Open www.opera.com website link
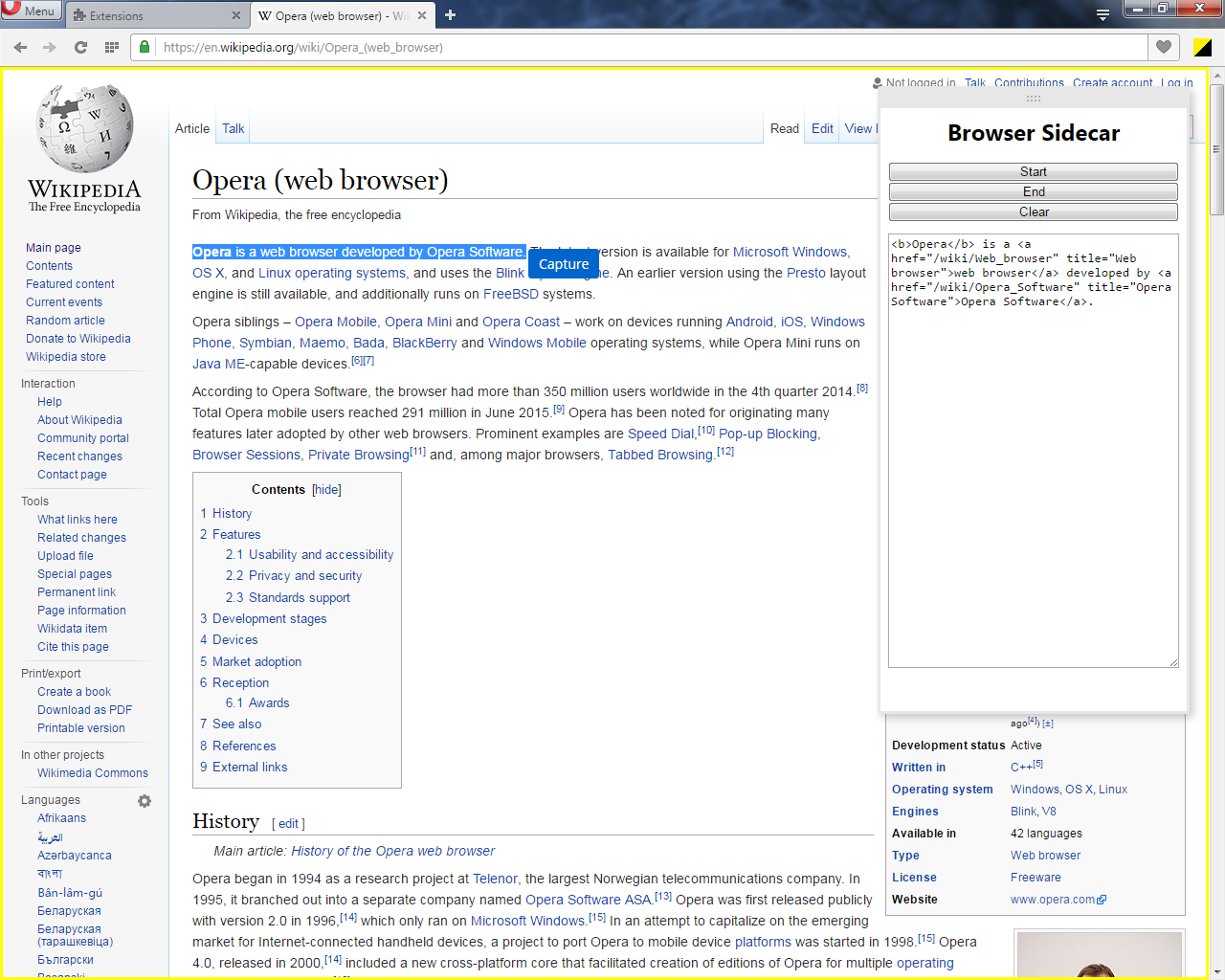The height and width of the screenshot is (980, 1225). (1058, 900)
